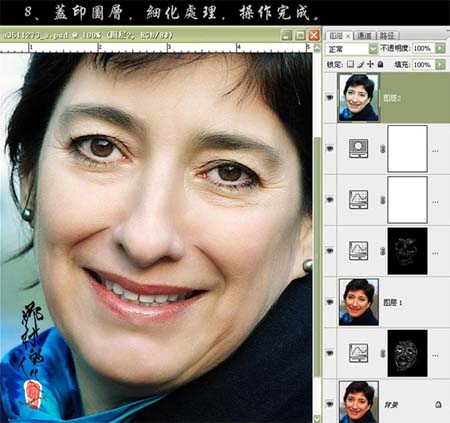Switch to the 路径 tab
450x423 pixels.
(387, 36)
